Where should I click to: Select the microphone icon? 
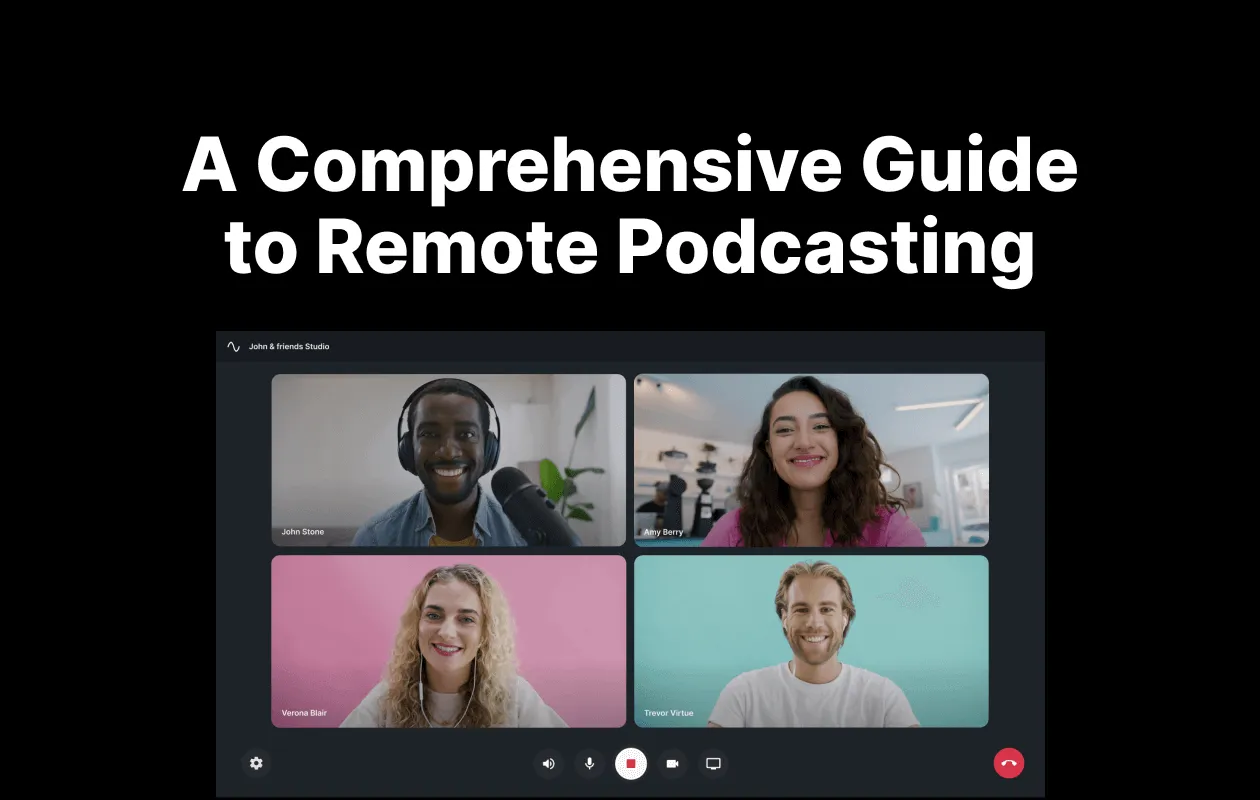pos(589,763)
